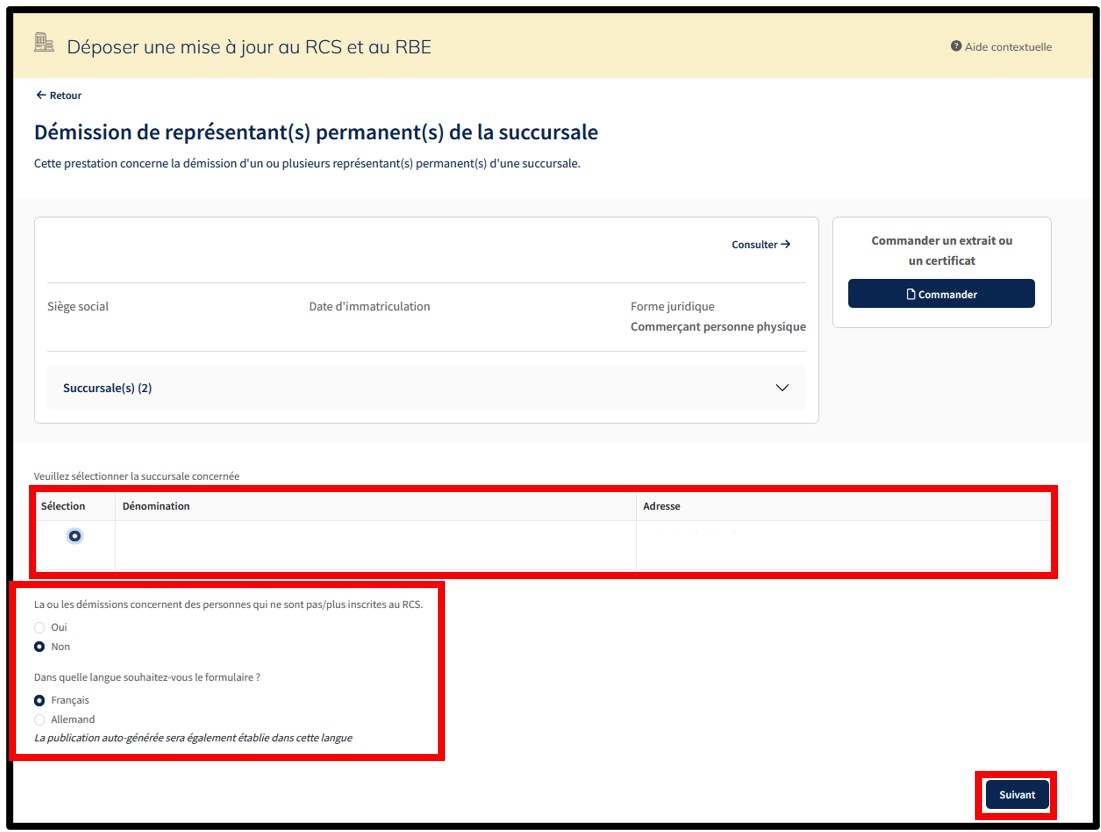Click the arrow icon next to Consulter

pos(786,244)
